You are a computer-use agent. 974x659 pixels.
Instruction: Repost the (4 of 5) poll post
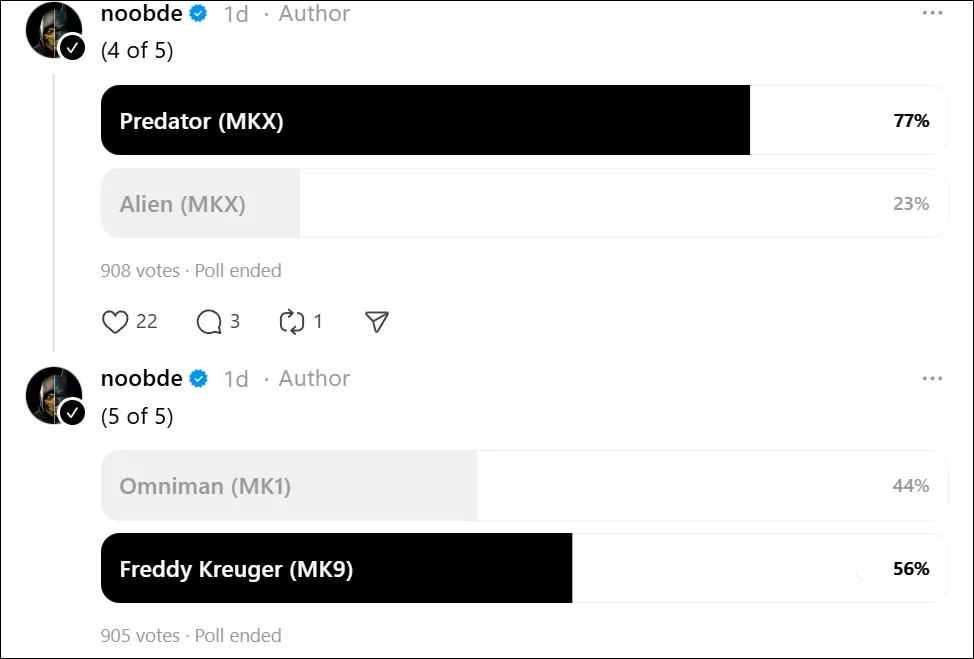(x=291, y=322)
